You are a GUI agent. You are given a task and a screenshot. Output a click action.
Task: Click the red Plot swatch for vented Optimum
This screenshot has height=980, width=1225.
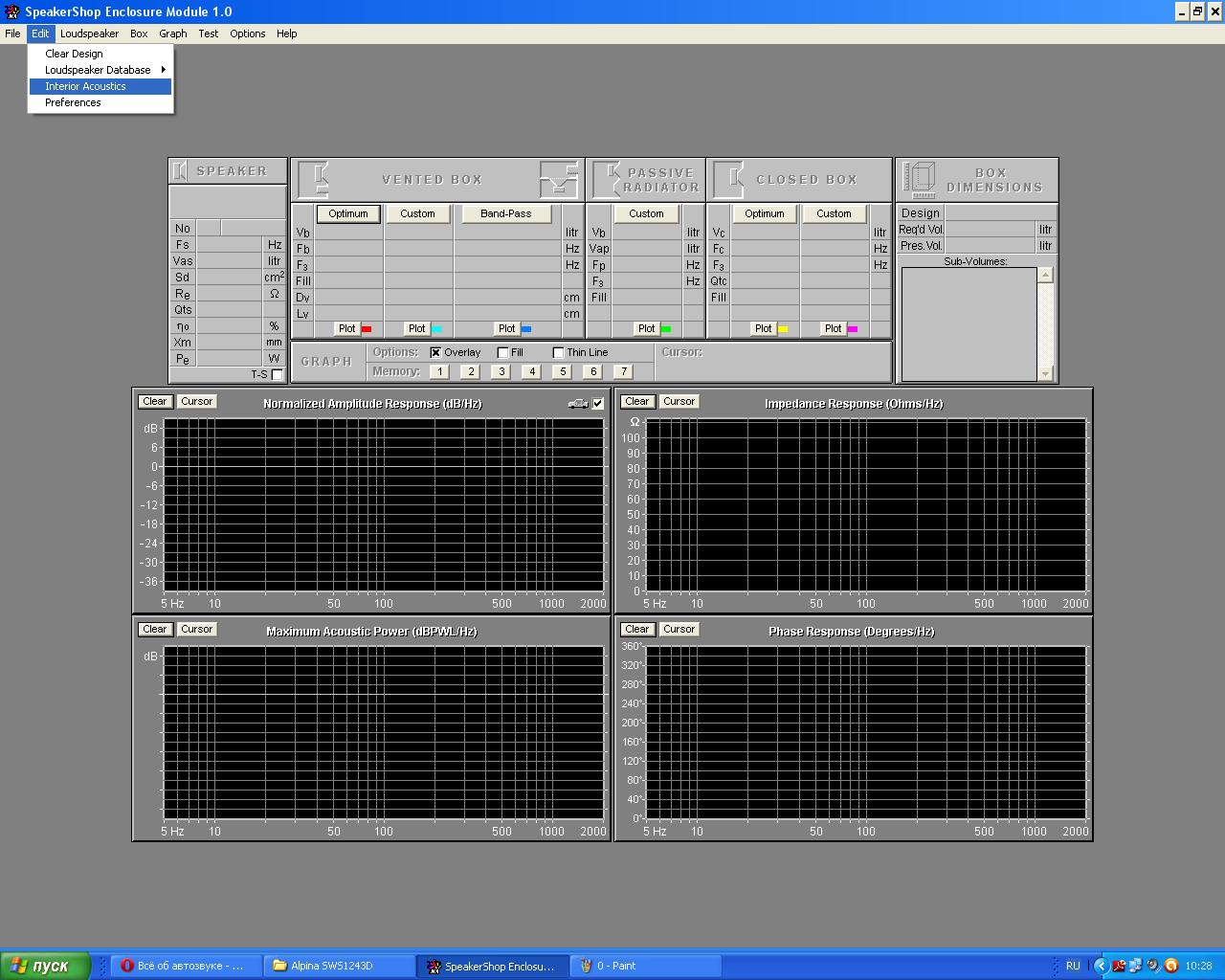[366, 329]
